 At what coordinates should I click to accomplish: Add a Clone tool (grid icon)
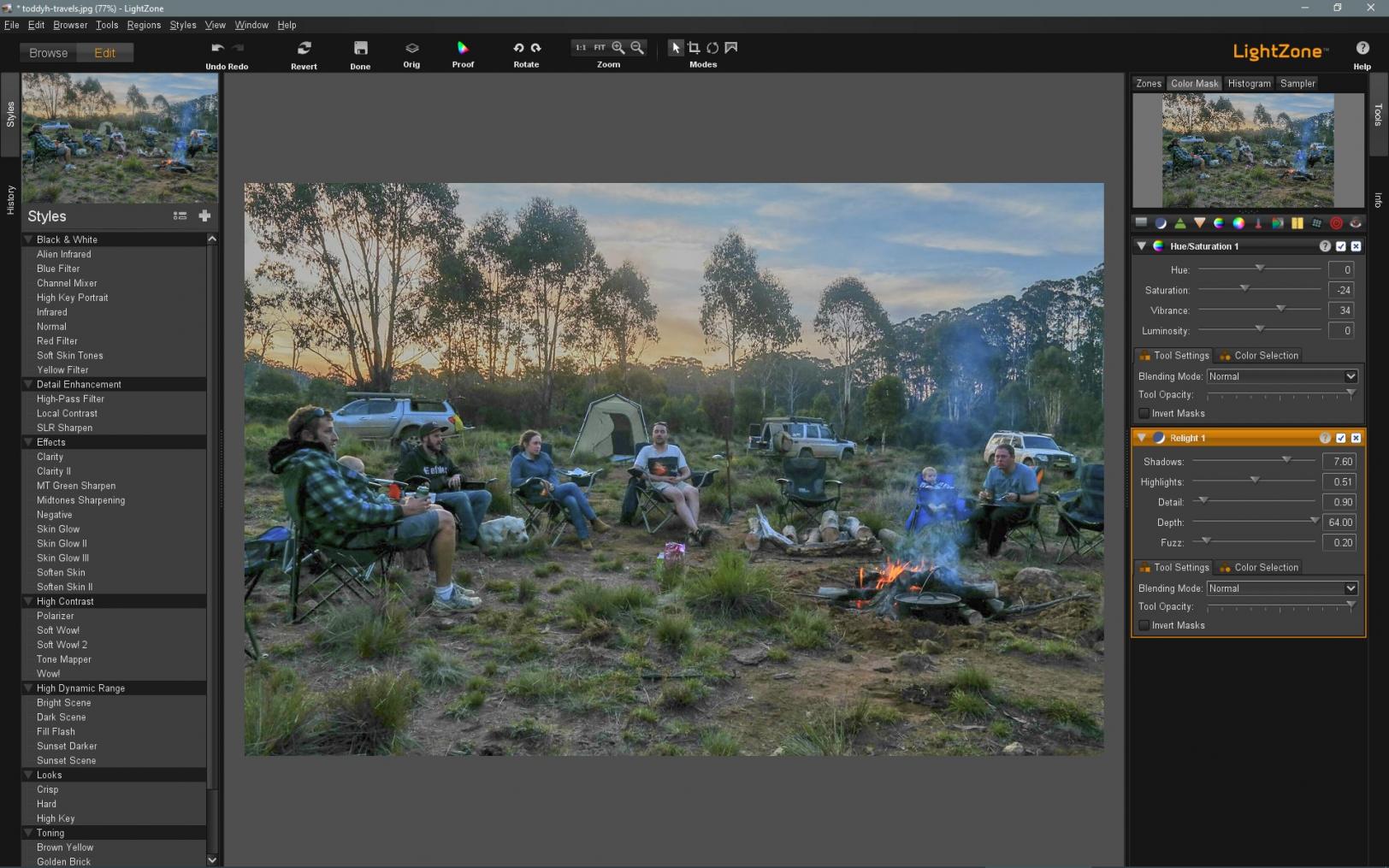pyautogui.click(x=1317, y=222)
